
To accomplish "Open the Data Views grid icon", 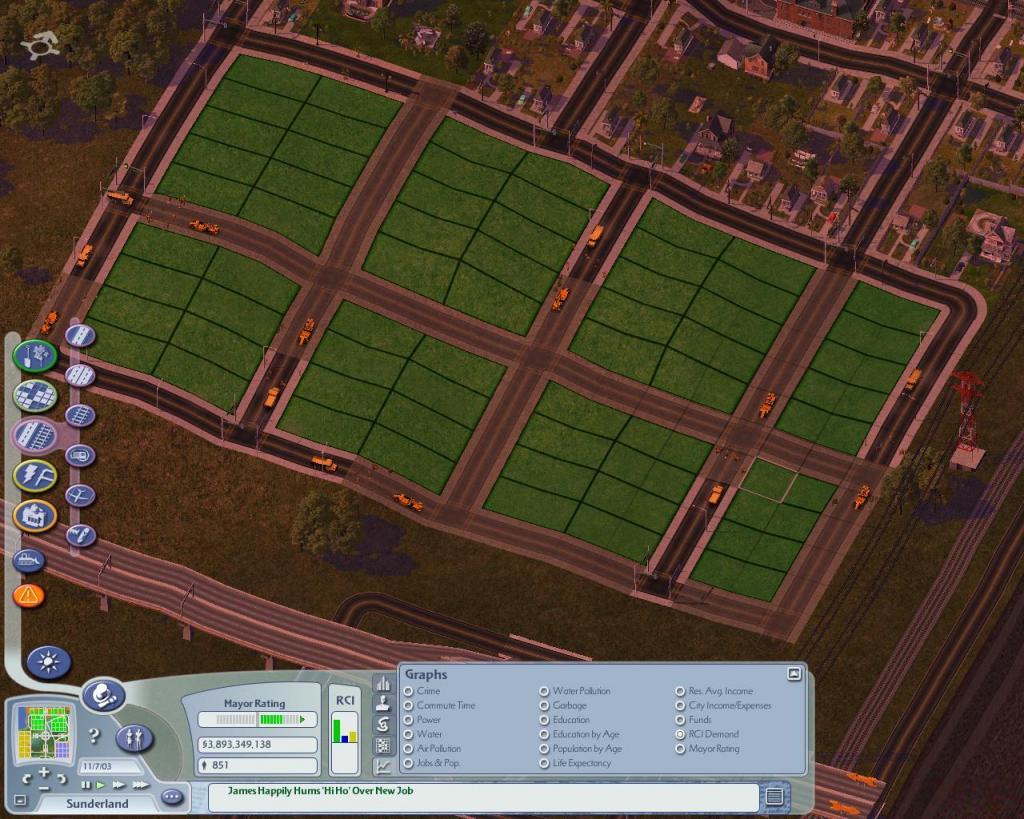I will 383,745.
